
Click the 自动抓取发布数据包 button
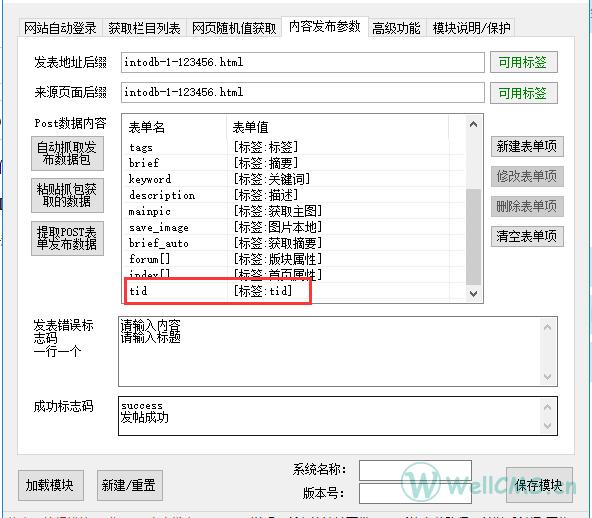(x=67, y=153)
